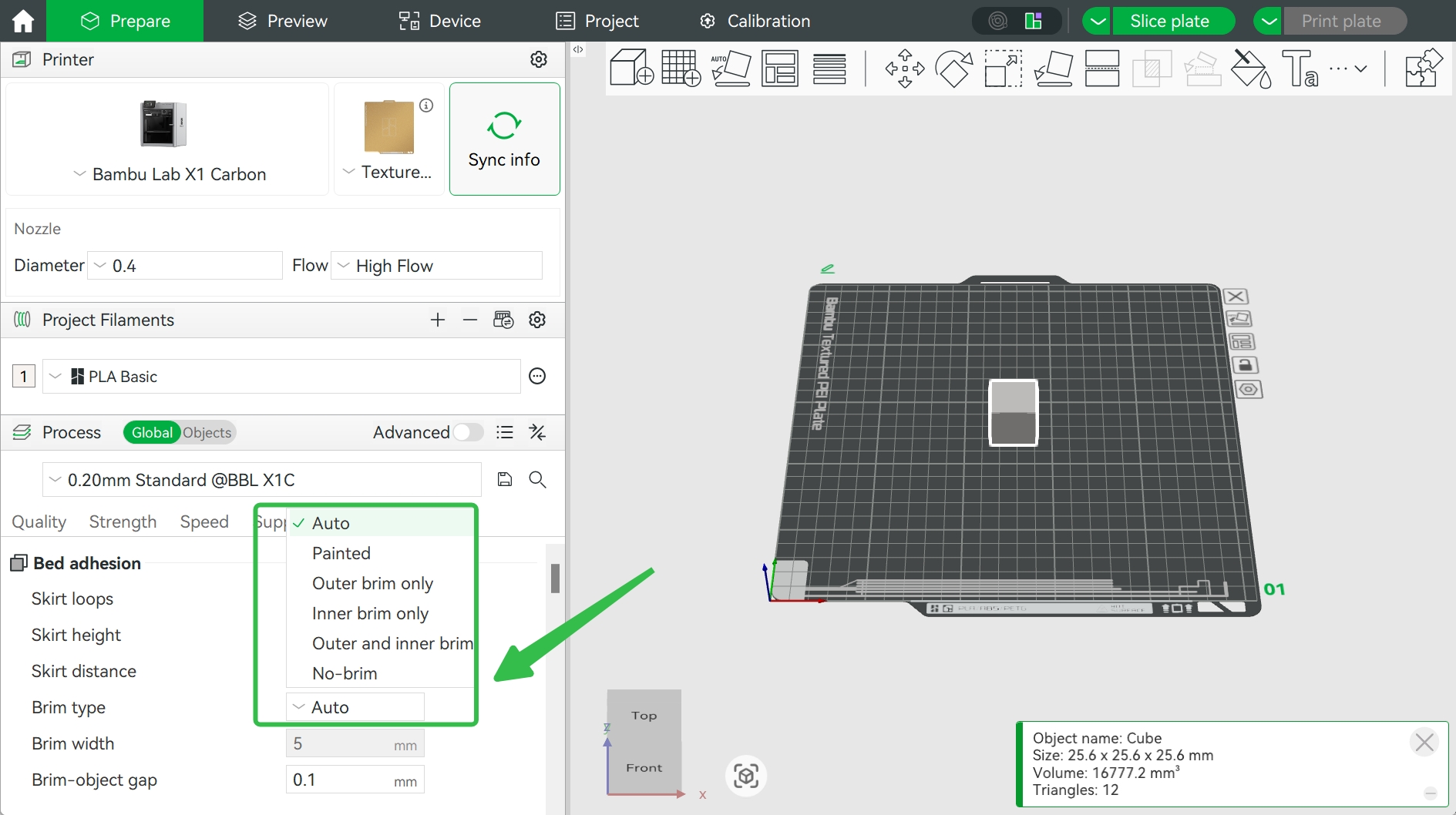Switch to the Device tab
Image resolution: width=1456 pixels, height=815 pixels.
(439, 21)
